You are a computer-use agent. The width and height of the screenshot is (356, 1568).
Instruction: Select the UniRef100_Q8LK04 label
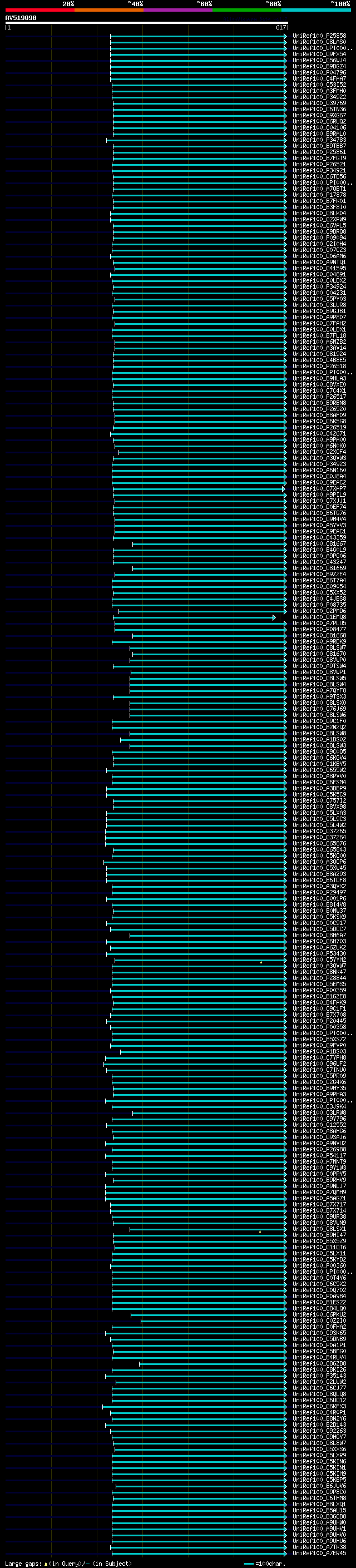pos(319,213)
